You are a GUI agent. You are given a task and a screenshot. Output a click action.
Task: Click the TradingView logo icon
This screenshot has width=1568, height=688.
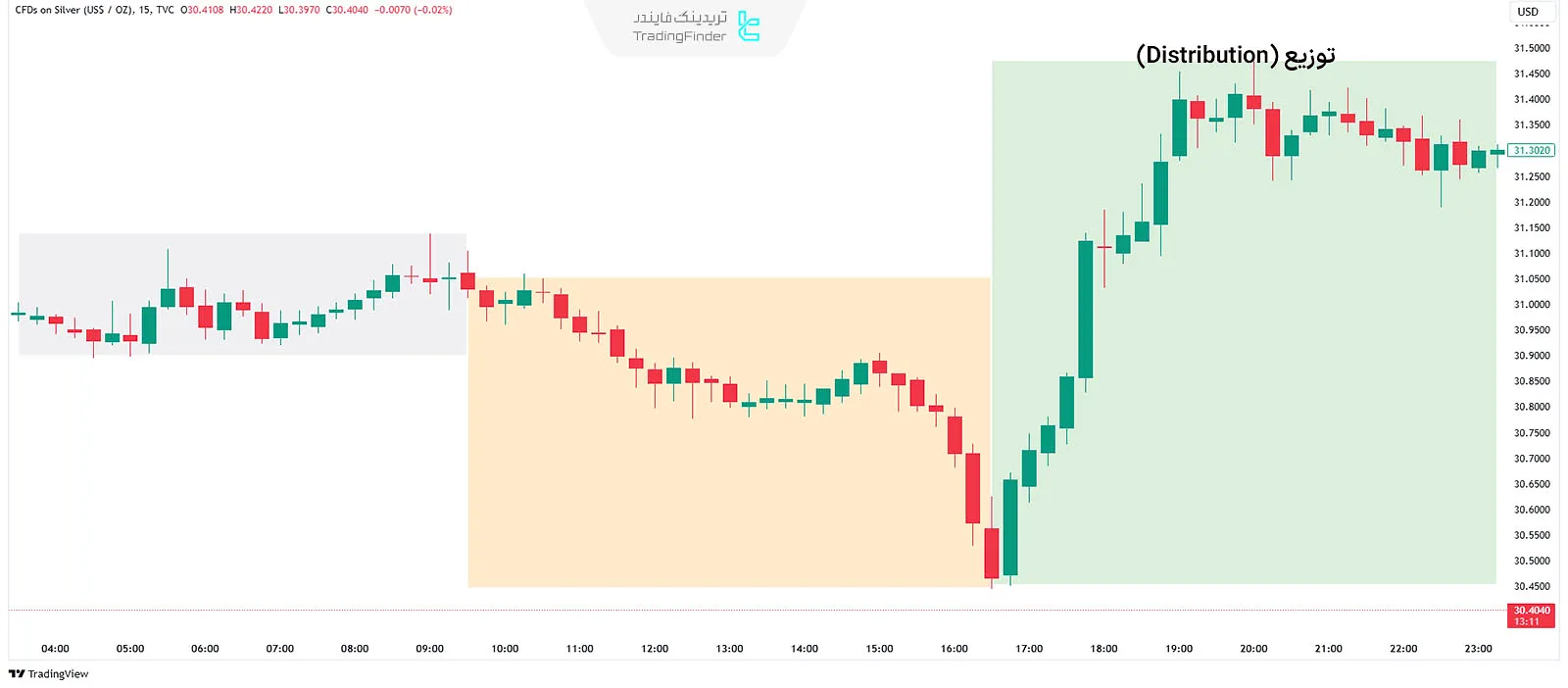pos(17,674)
